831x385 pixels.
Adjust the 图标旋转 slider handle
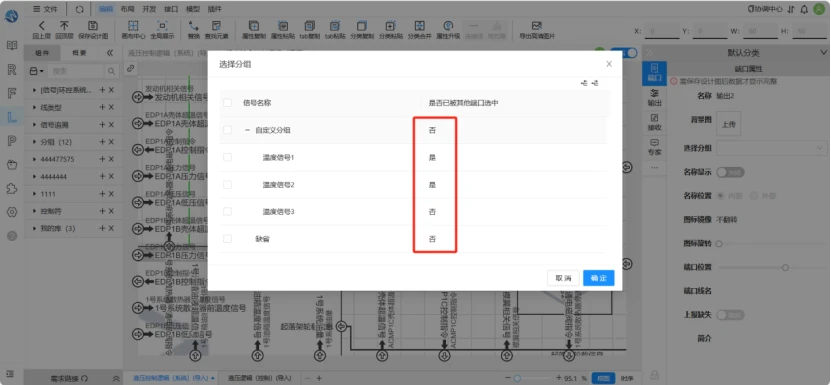pyautogui.click(x=719, y=244)
